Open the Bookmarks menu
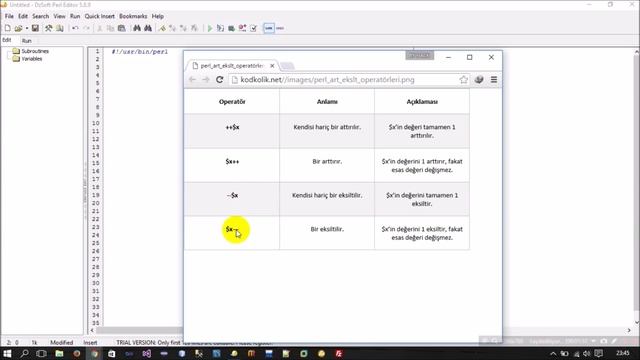The image size is (640, 360). click(x=133, y=16)
